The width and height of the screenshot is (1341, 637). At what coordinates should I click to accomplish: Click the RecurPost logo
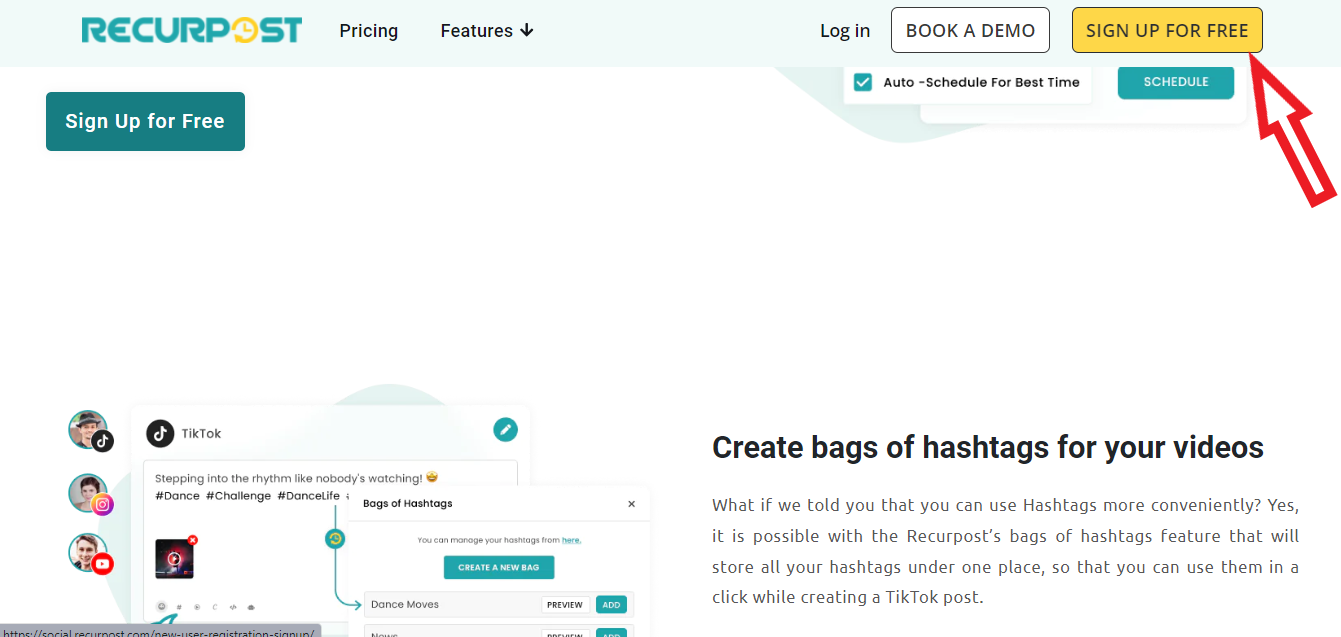(x=191, y=30)
